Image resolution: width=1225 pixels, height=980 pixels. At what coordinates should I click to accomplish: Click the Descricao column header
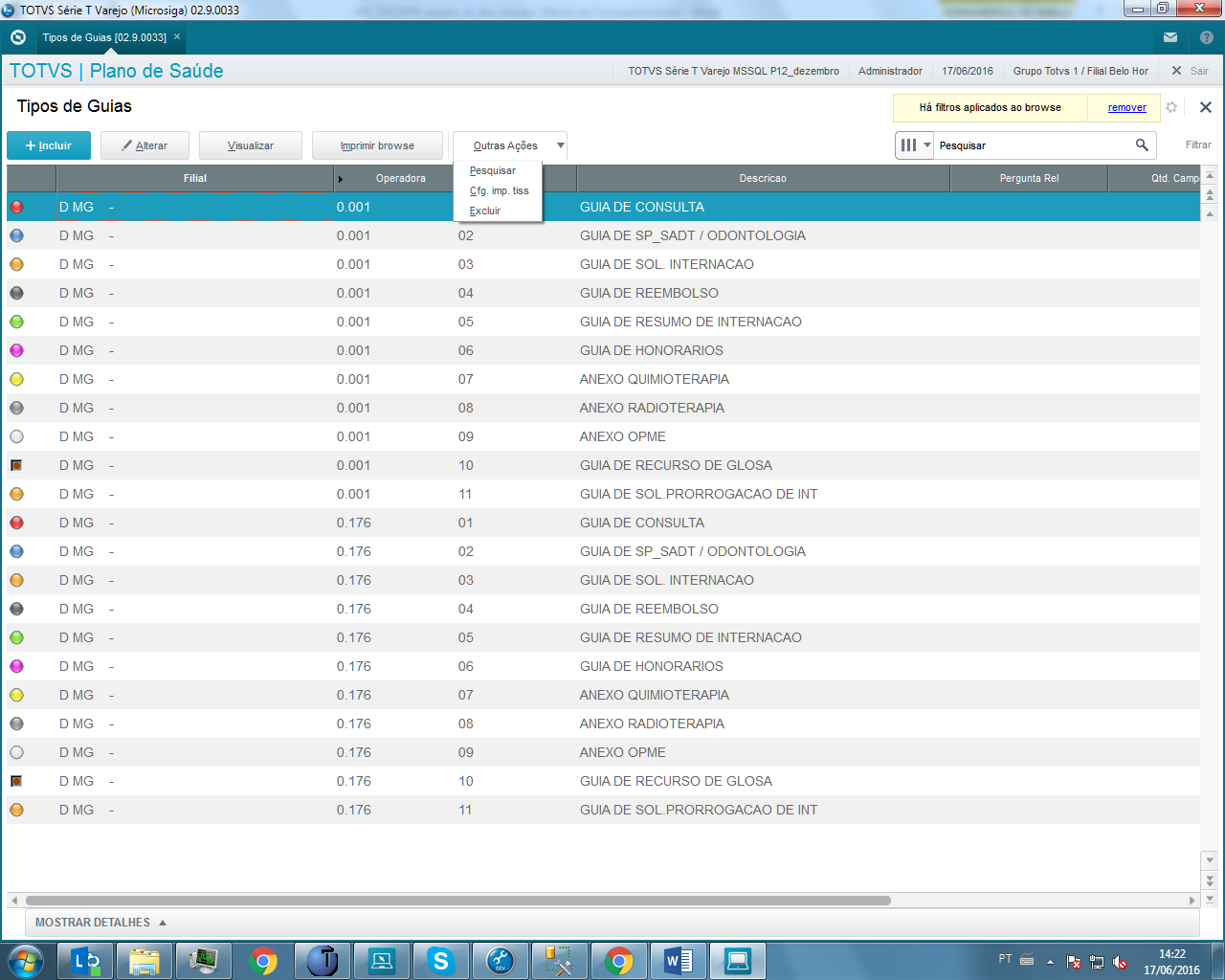click(x=763, y=179)
